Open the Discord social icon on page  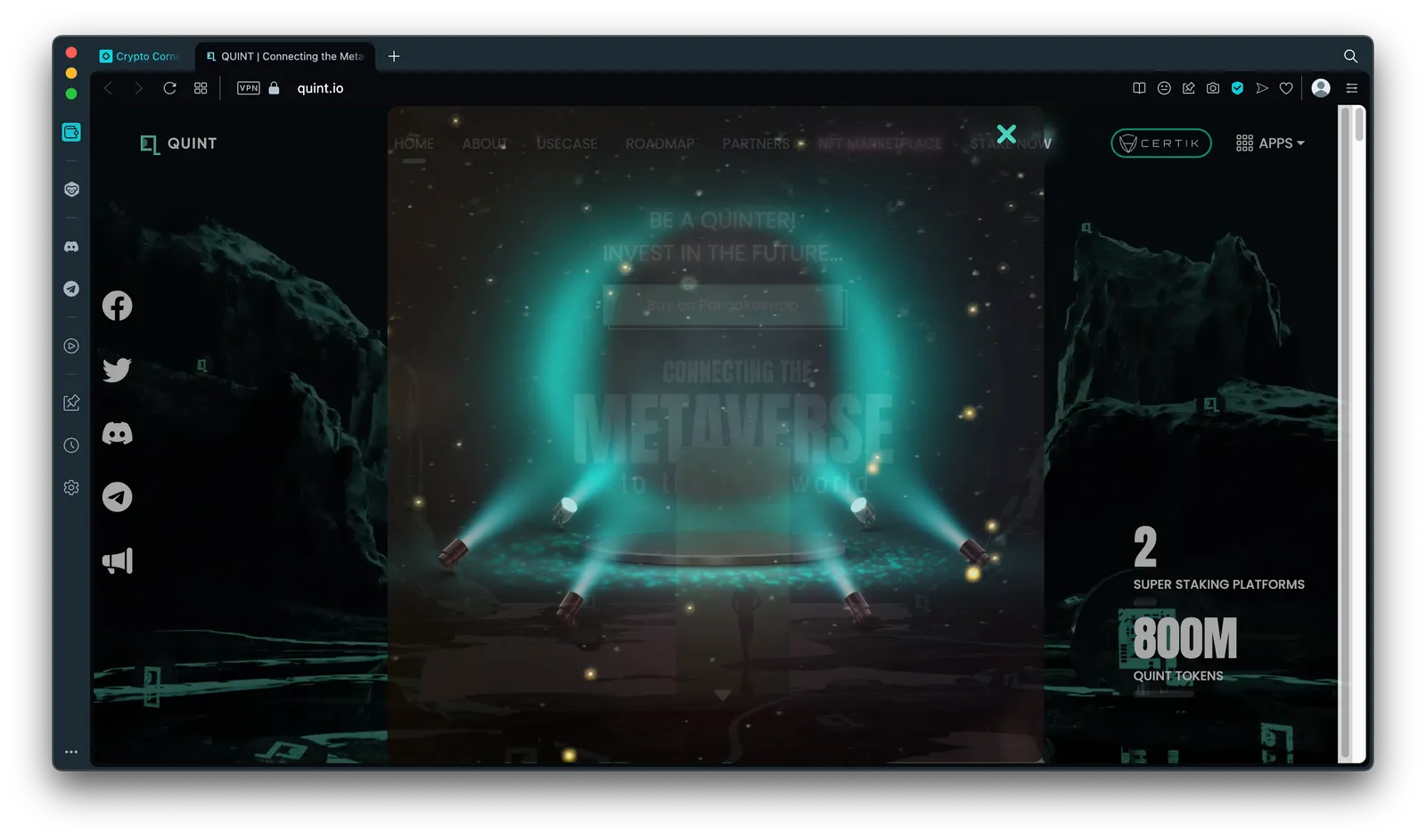(x=117, y=434)
